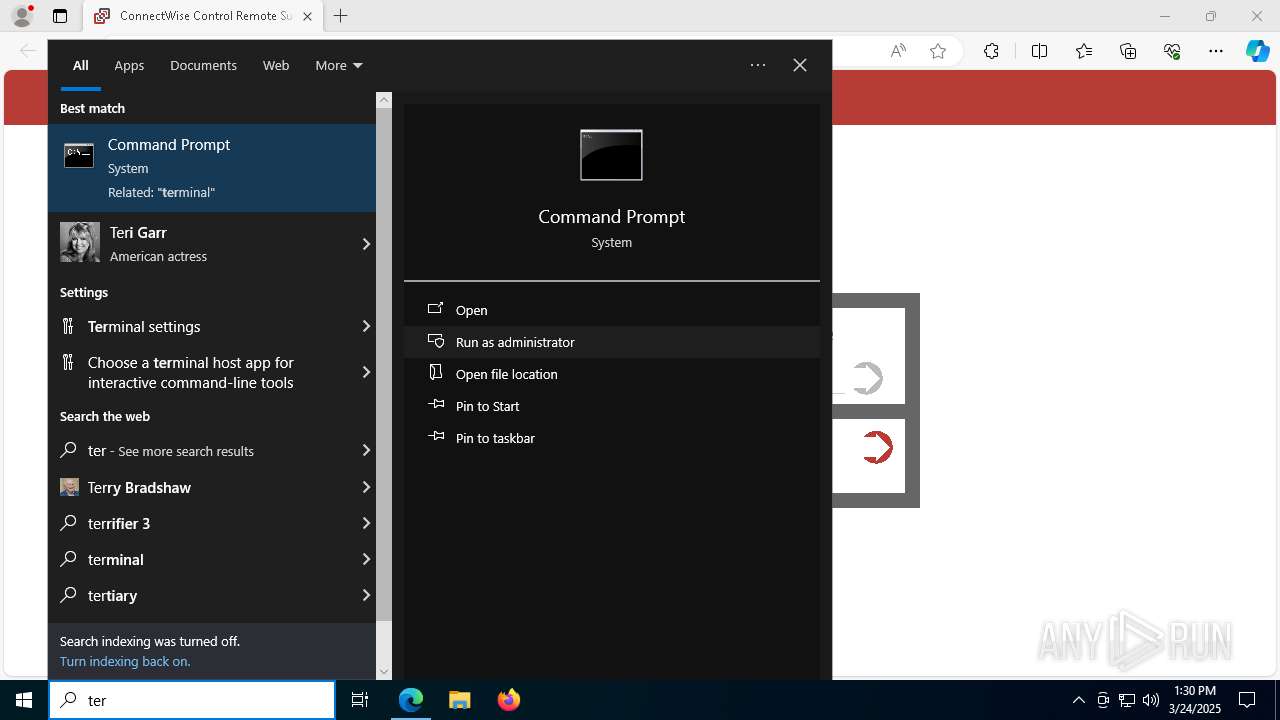Expand terrifier 3 chevron
This screenshot has width=1280, height=720.
[366, 523]
